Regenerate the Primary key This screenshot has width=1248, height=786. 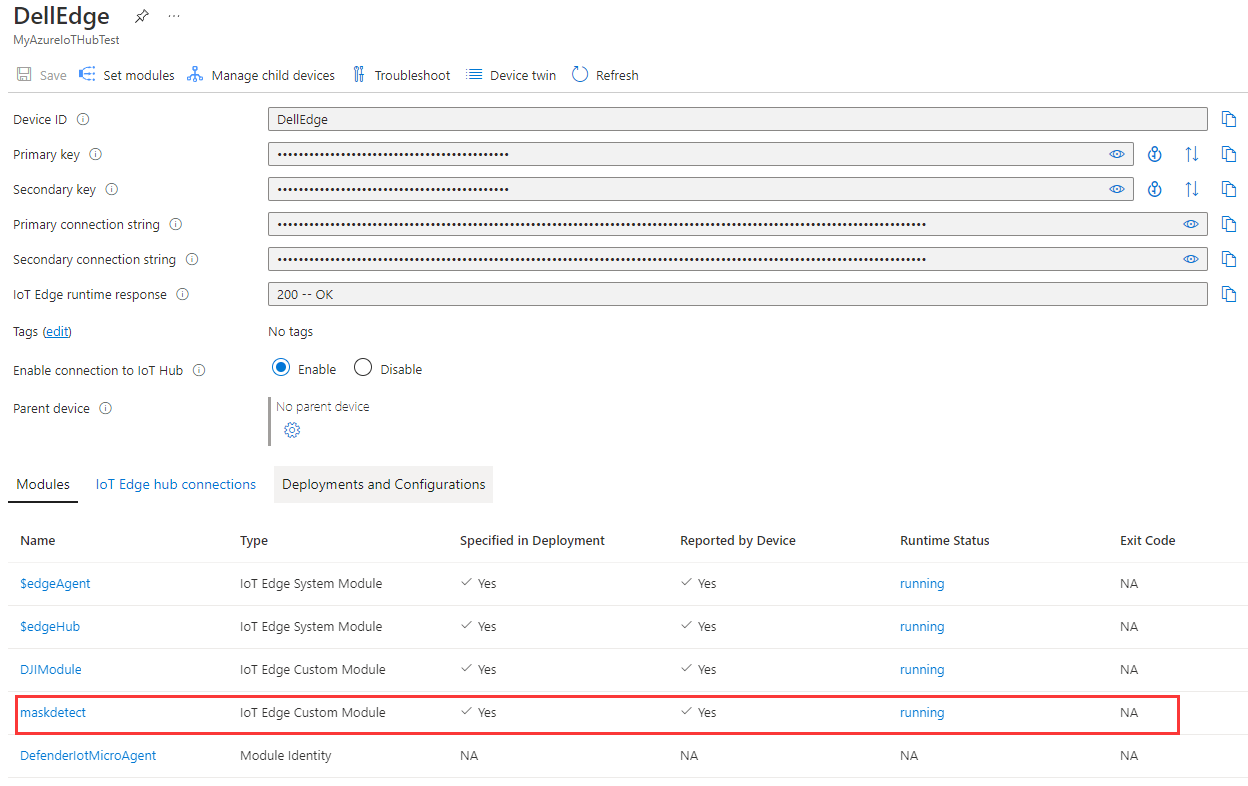pyautogui.click(x=1155, y=154)
